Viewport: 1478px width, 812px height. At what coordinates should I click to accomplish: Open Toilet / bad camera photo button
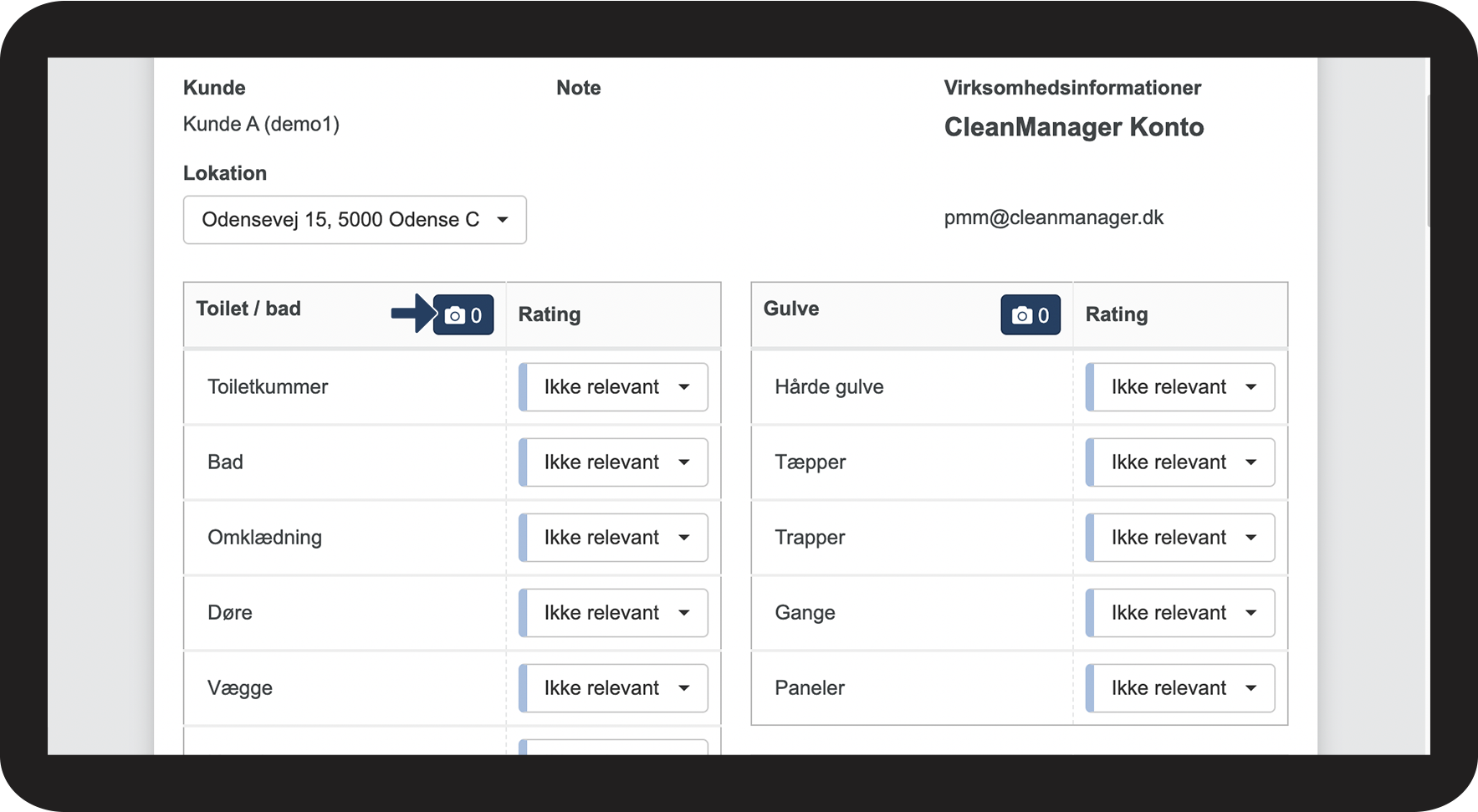tap(463, 315)
